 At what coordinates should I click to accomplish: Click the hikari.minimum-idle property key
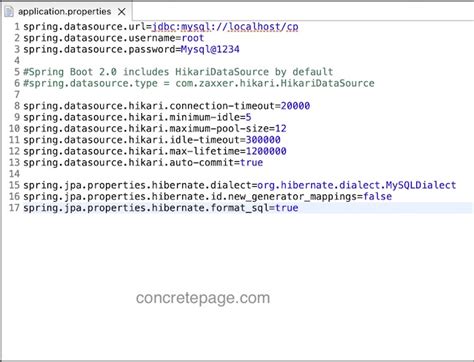(x=131, y=117)
